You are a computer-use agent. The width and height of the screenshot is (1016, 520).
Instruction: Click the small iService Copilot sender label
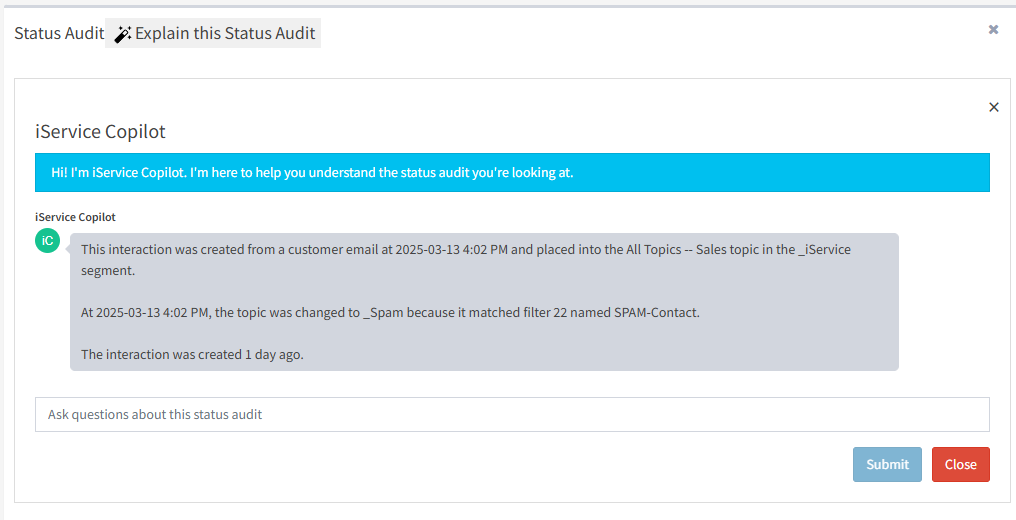pyautogui.click(x=75, y=217)
